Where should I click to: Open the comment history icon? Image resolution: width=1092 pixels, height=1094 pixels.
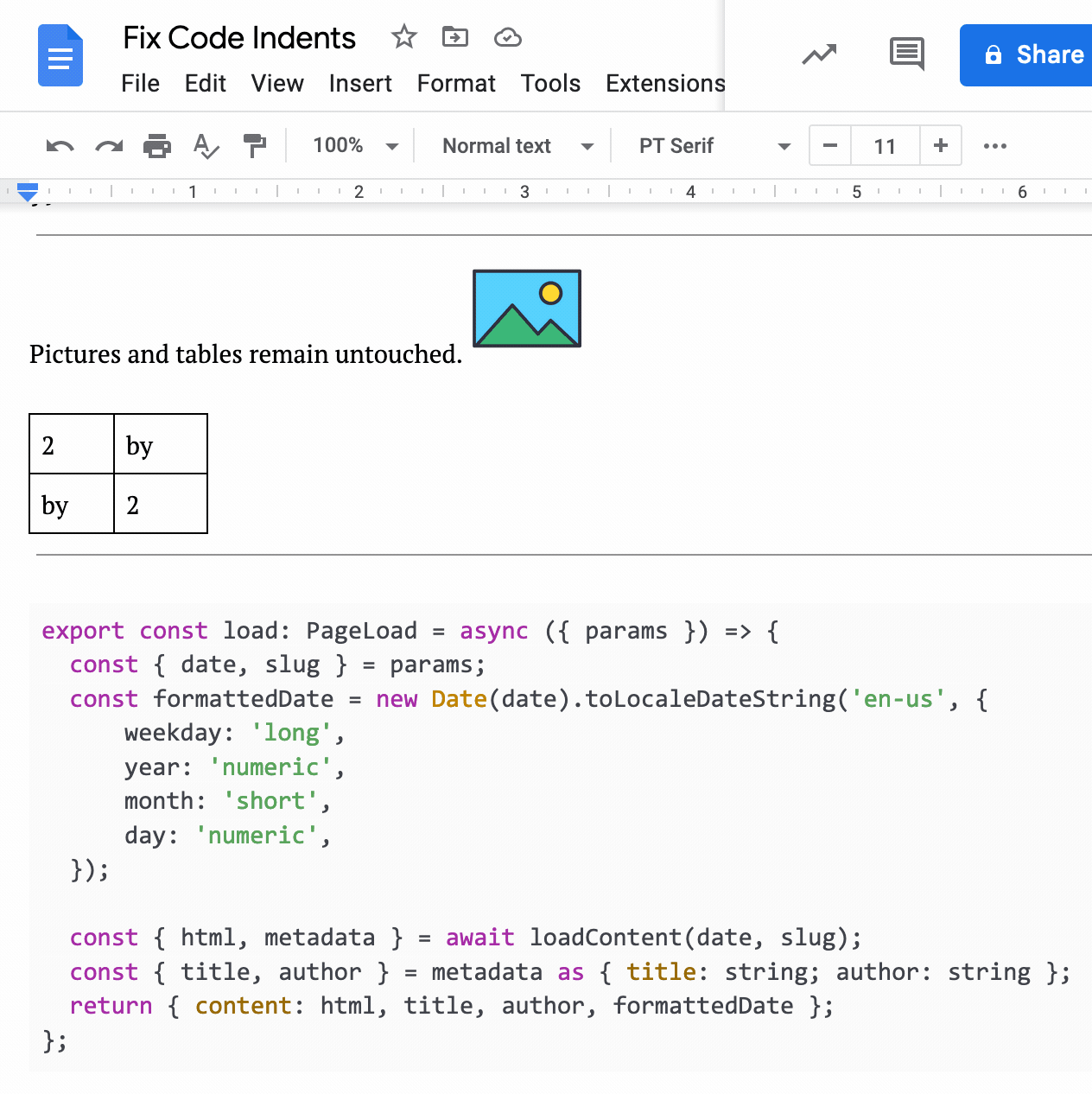point(906,54)
